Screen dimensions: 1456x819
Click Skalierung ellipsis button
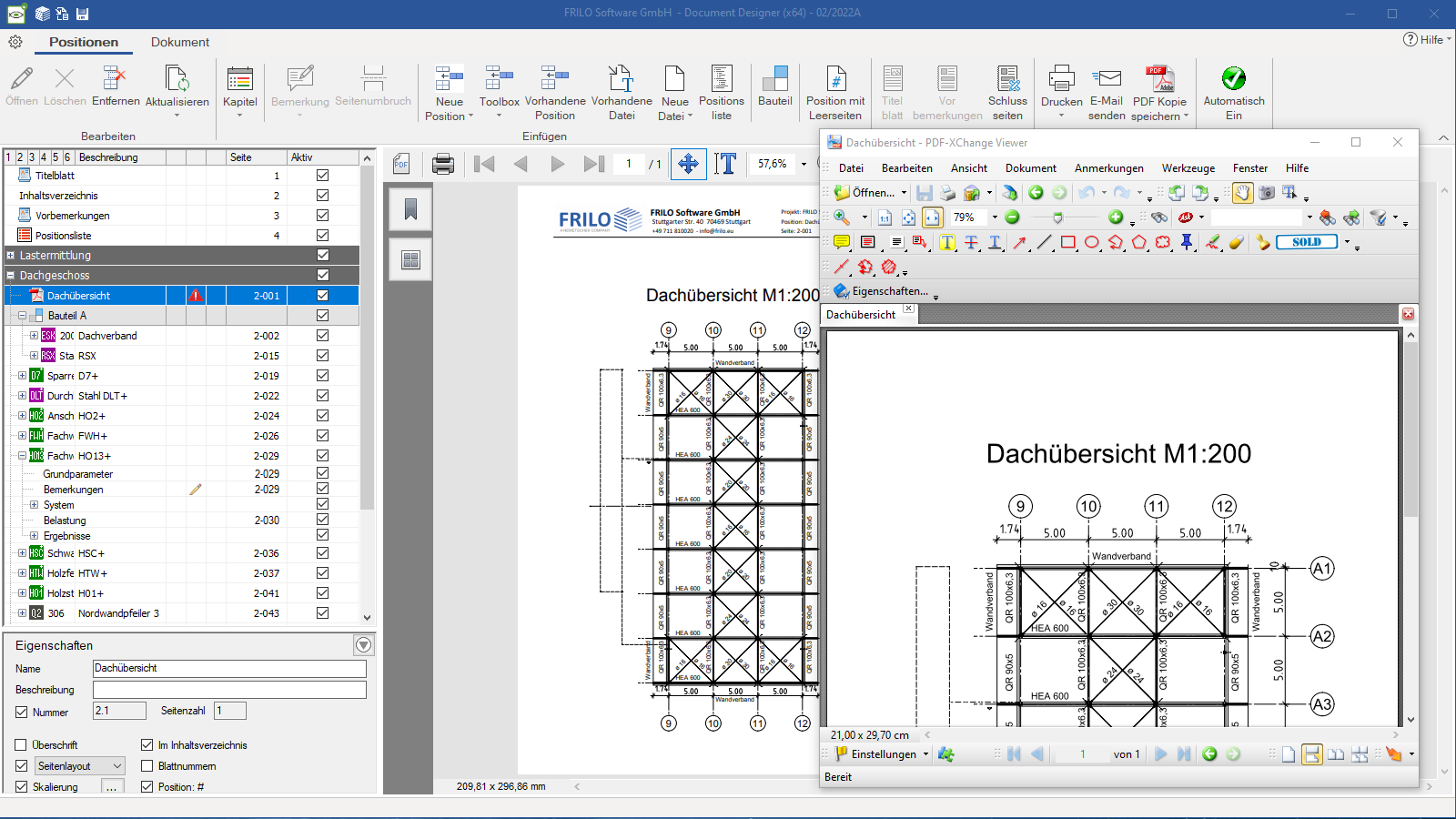(111, 787)
